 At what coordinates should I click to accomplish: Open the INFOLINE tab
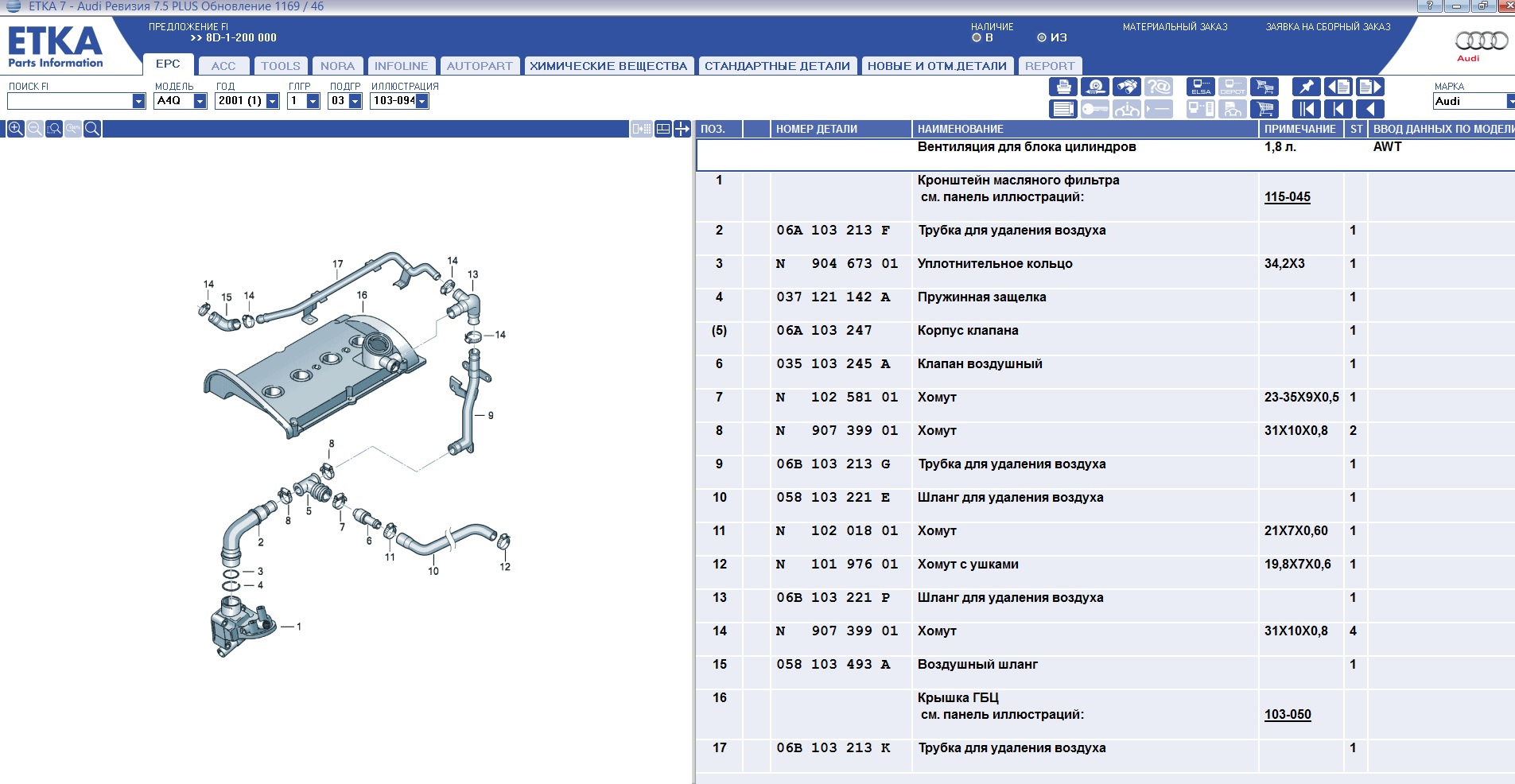click(401, 66)
